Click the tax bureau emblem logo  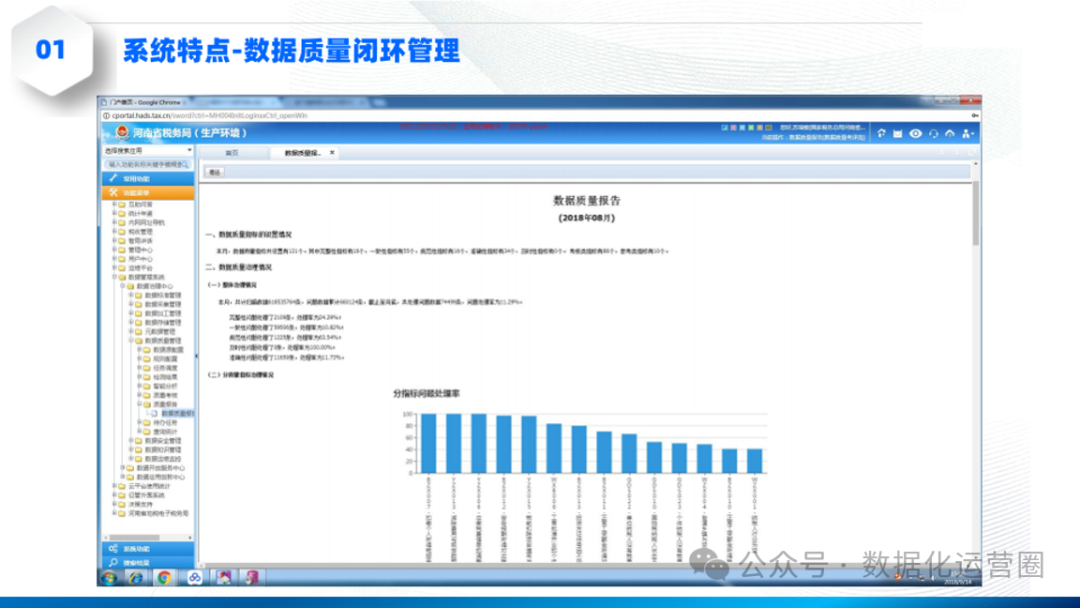tap(122, 132)
